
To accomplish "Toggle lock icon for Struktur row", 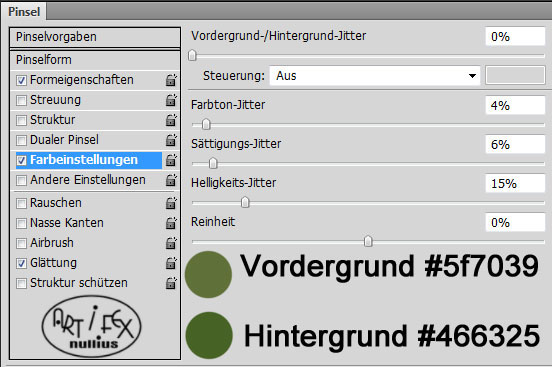I will [x=171, y=120].
